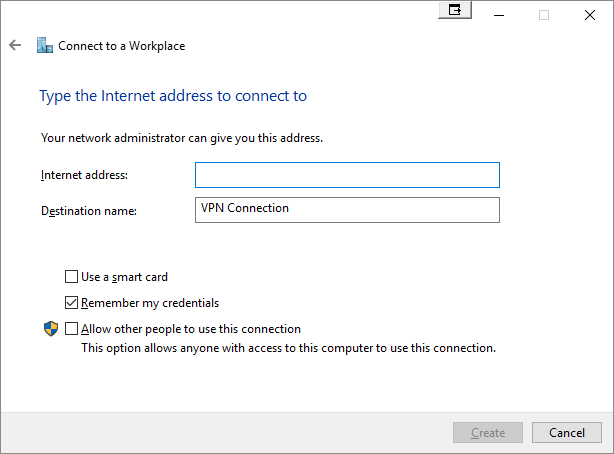The image size is (614, 454).
Task: Focus the Internet address text box
Action: (x=347, y=175)
